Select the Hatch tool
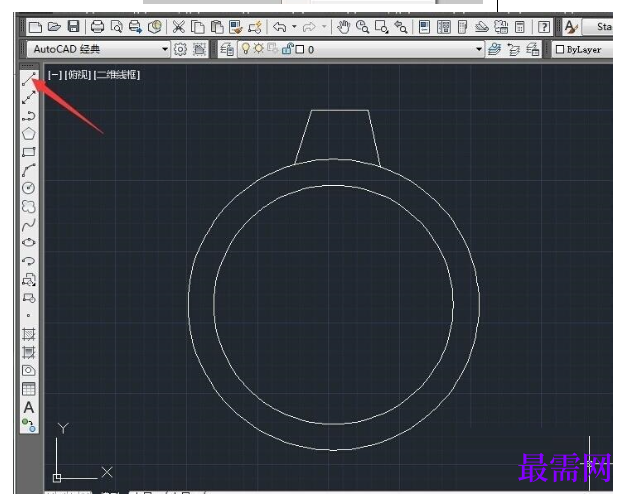The height and width of the screenshot is (499, 630). tap(29, 334)
